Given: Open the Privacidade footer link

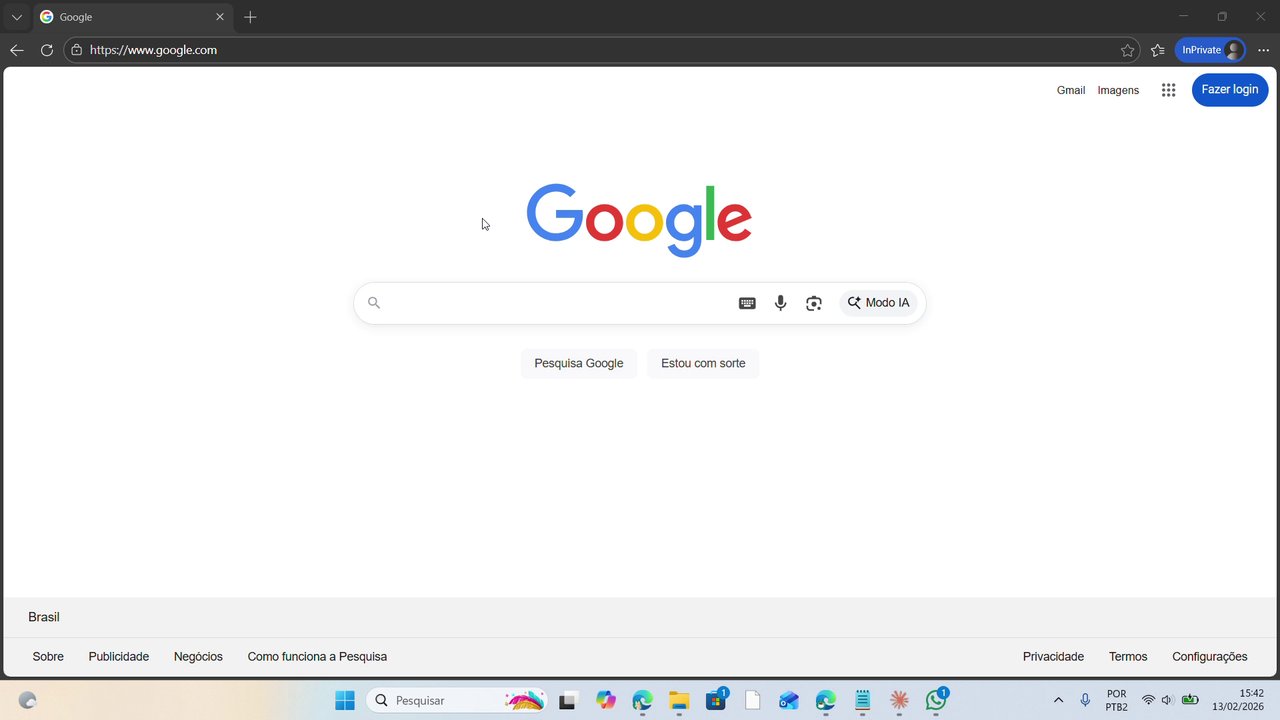Looking at the screenshot, I should [1053, 657].
